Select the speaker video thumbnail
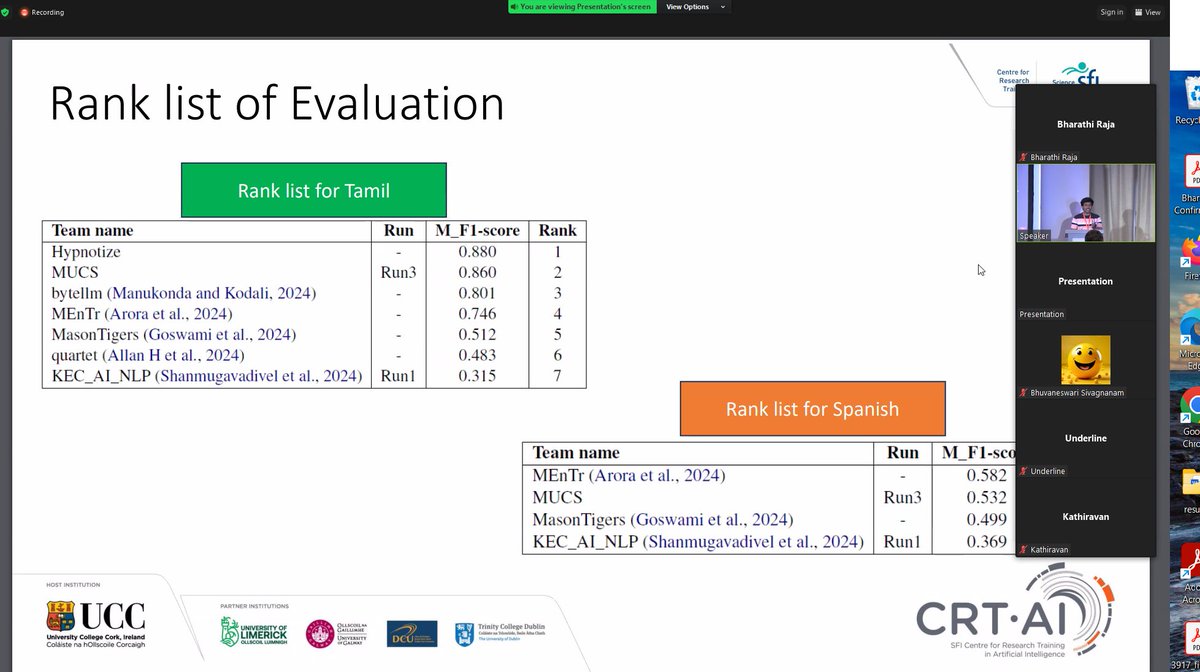 click(x=1085, y=200)
